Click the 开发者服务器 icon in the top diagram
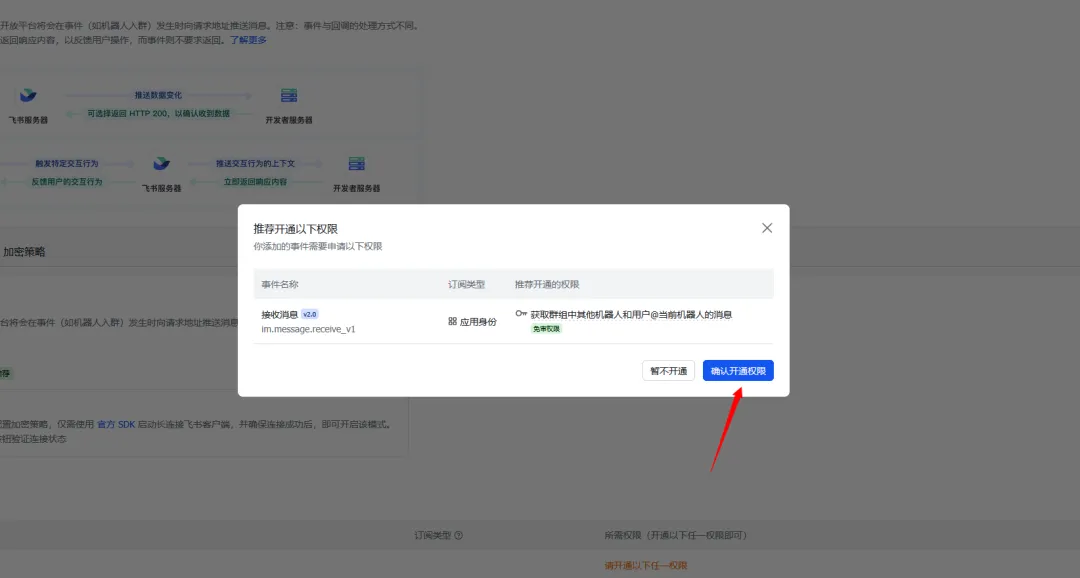This screenshot has width=1080, height=578. [x=289, y=95]
